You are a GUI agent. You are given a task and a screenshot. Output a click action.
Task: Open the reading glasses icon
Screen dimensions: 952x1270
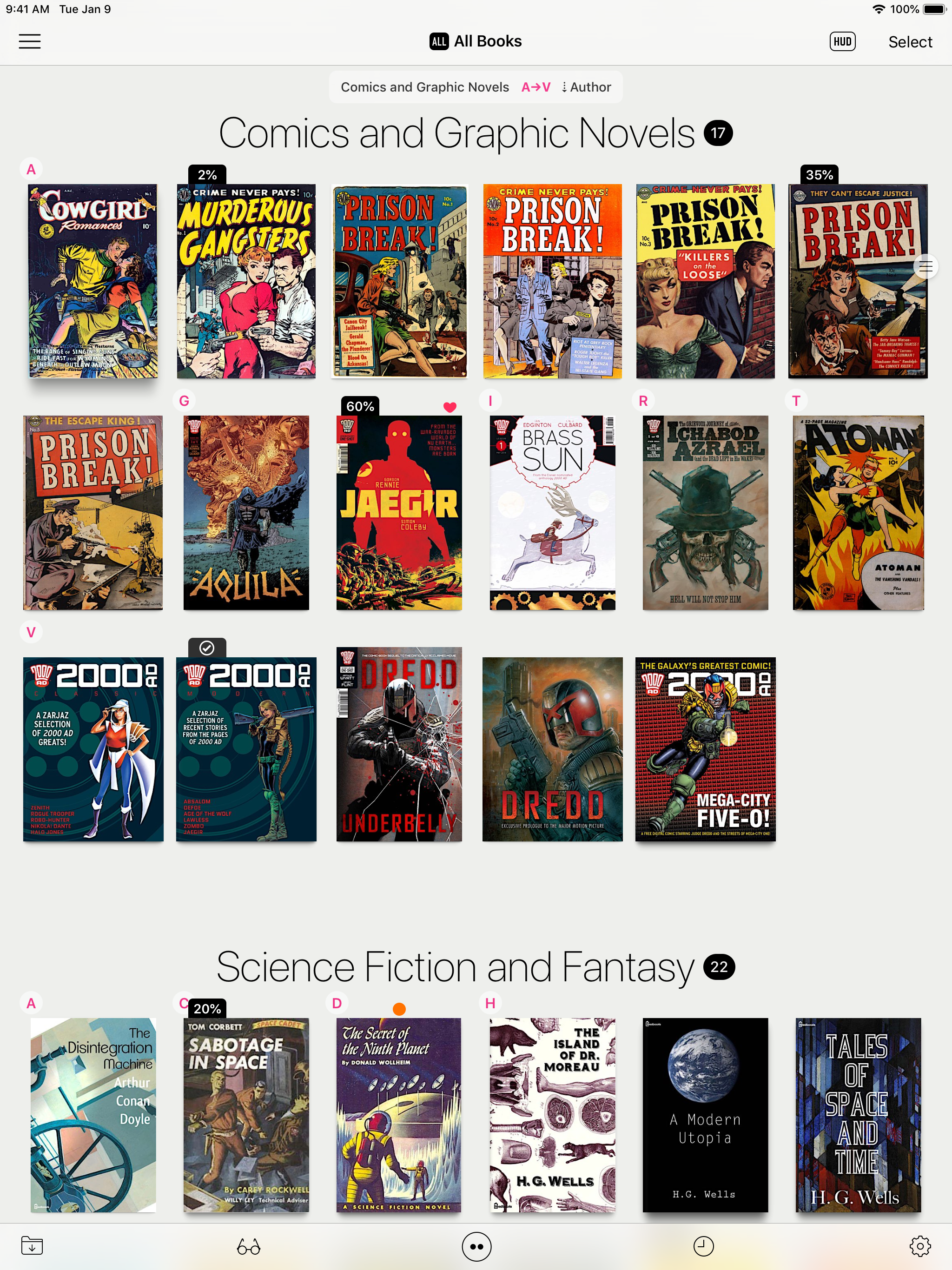[x=248, y=1246]
